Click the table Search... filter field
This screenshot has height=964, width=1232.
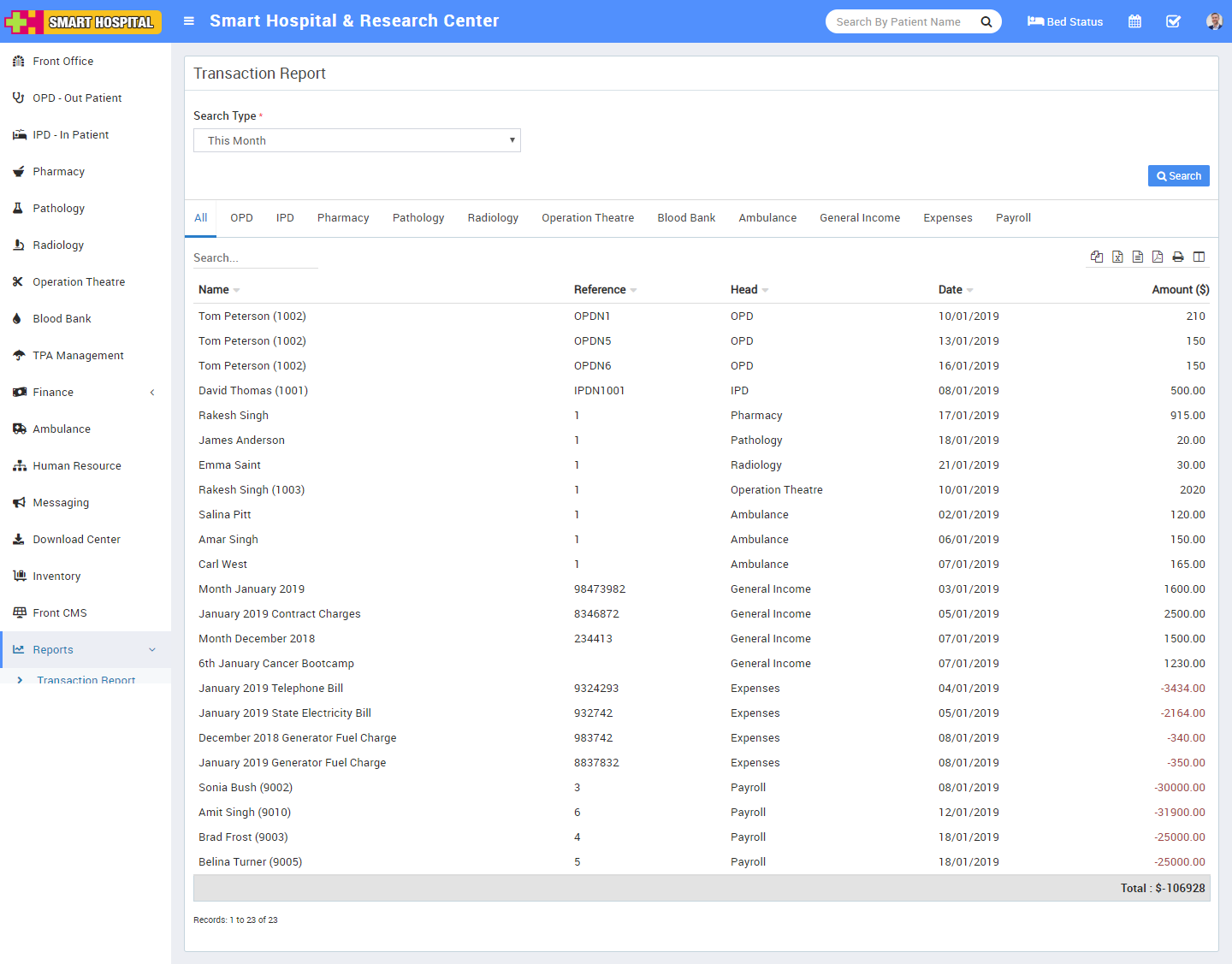point(255,257)
